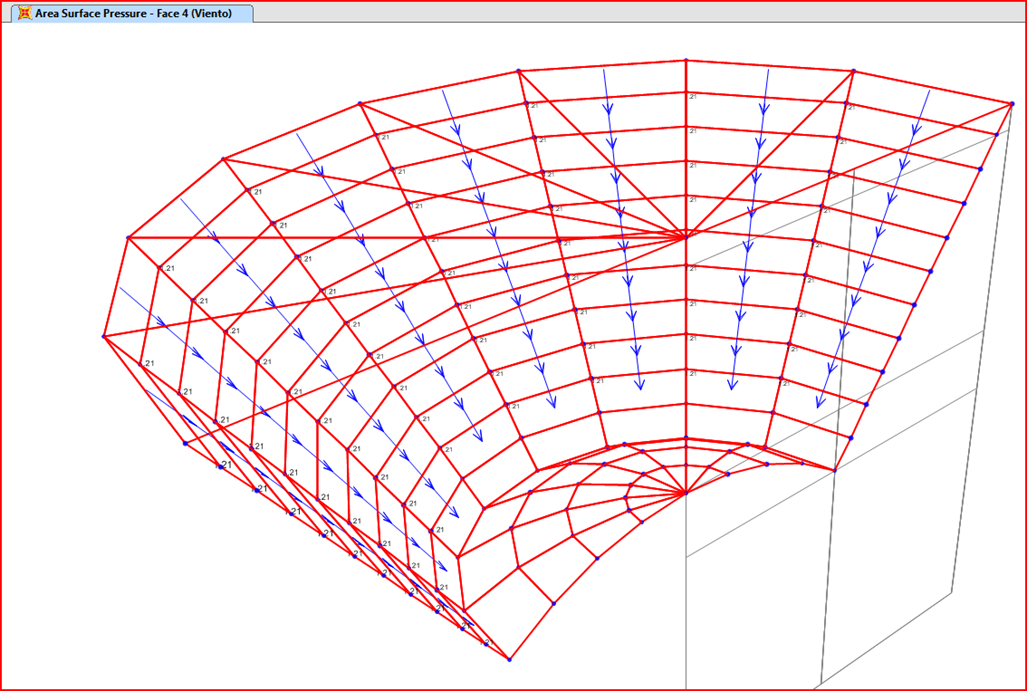
Task: Click the top-edge joint left of the central vertical
Action: pyautogui.click(x=518, y=71)
